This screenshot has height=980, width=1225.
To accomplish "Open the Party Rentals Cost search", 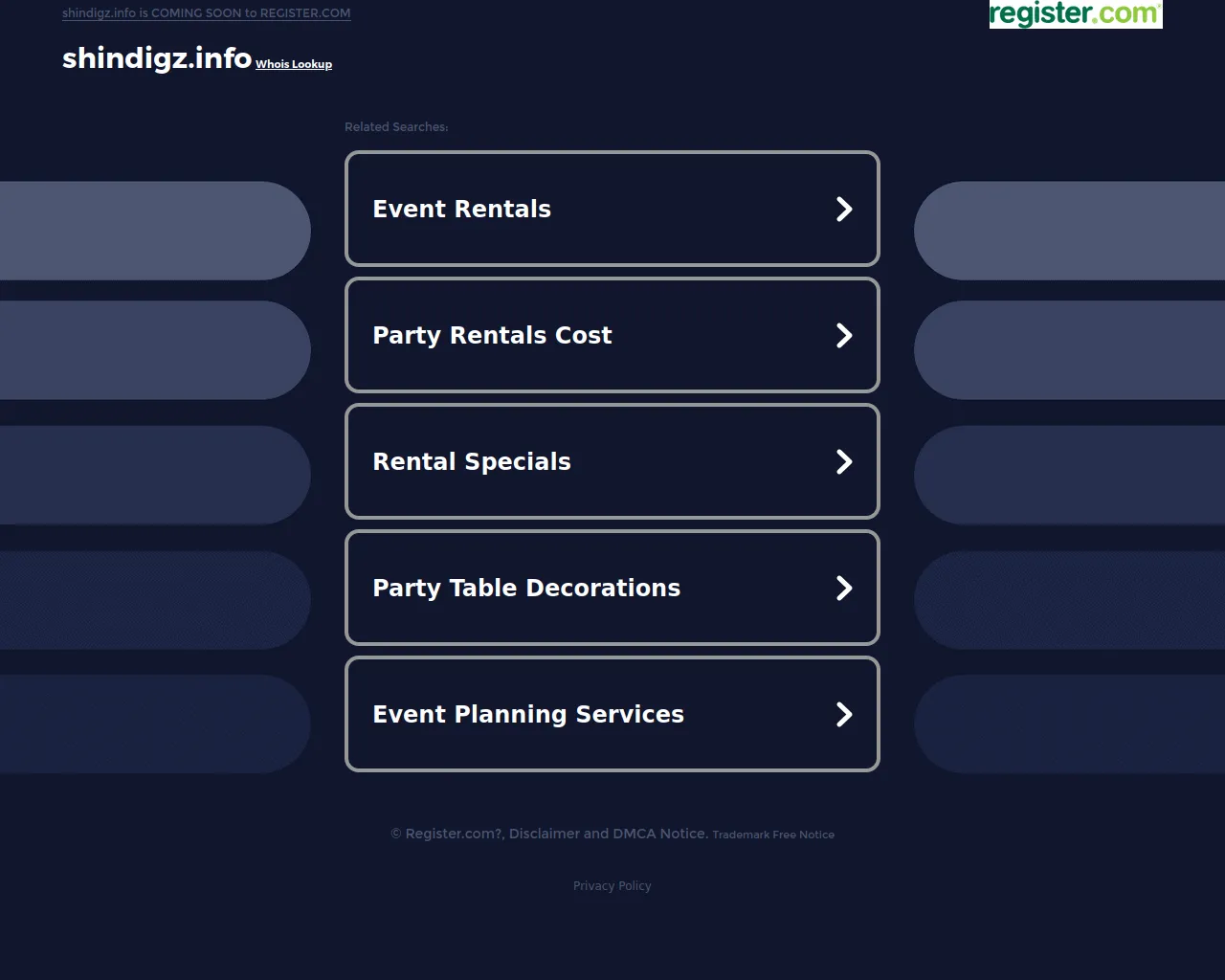I will coord(492,336).
